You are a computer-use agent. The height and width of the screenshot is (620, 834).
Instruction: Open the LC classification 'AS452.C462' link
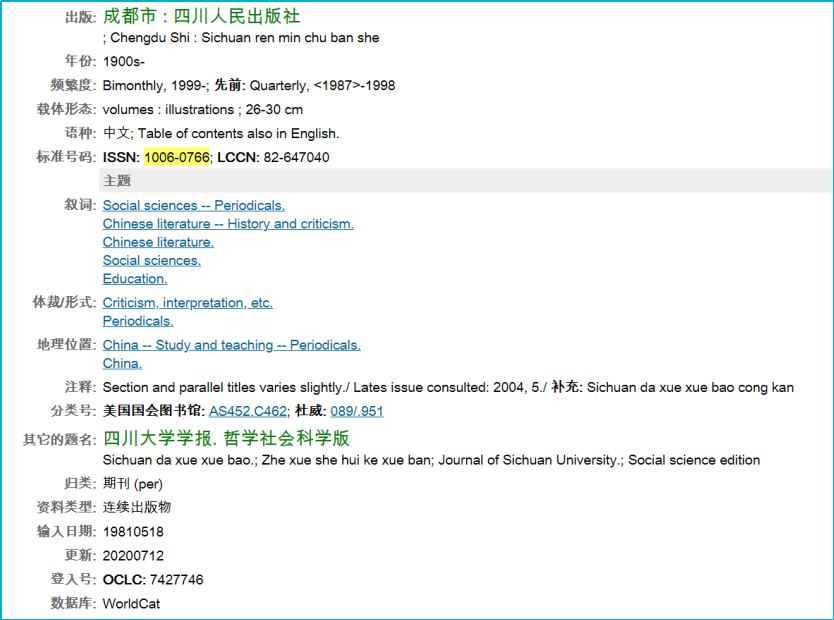click(248, 411)
